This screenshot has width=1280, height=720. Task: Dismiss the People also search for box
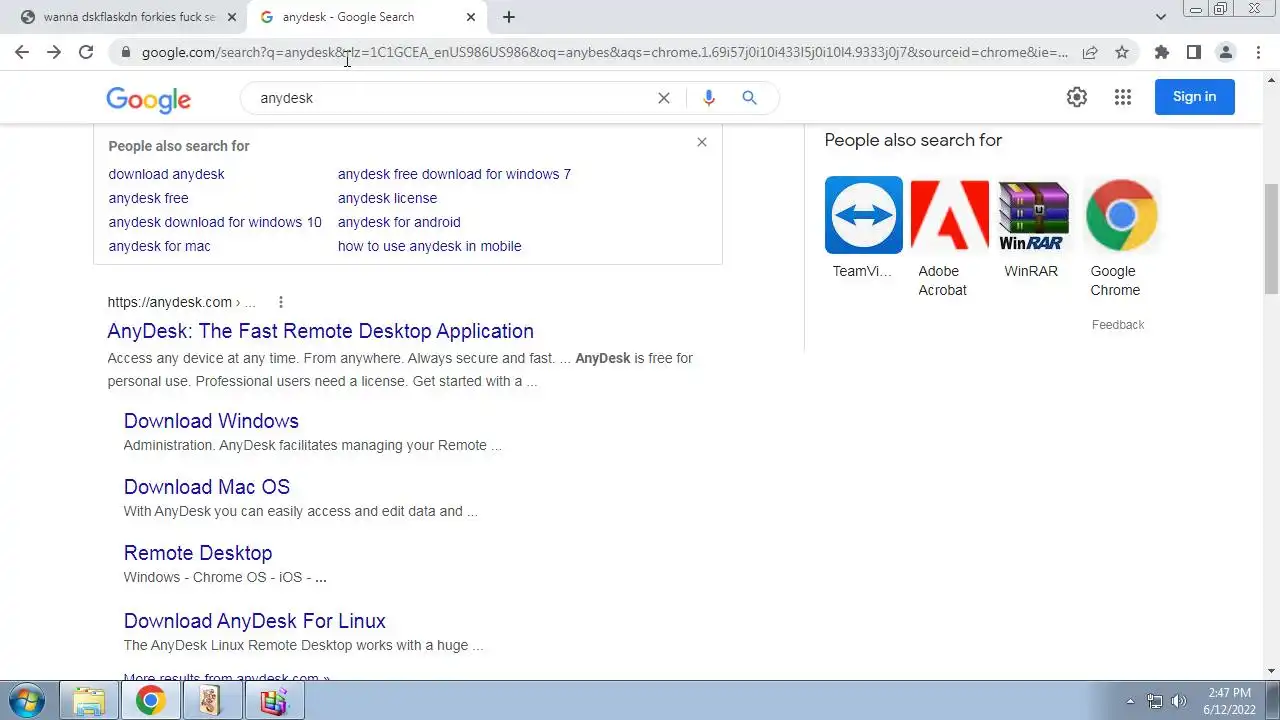point(702,142)
